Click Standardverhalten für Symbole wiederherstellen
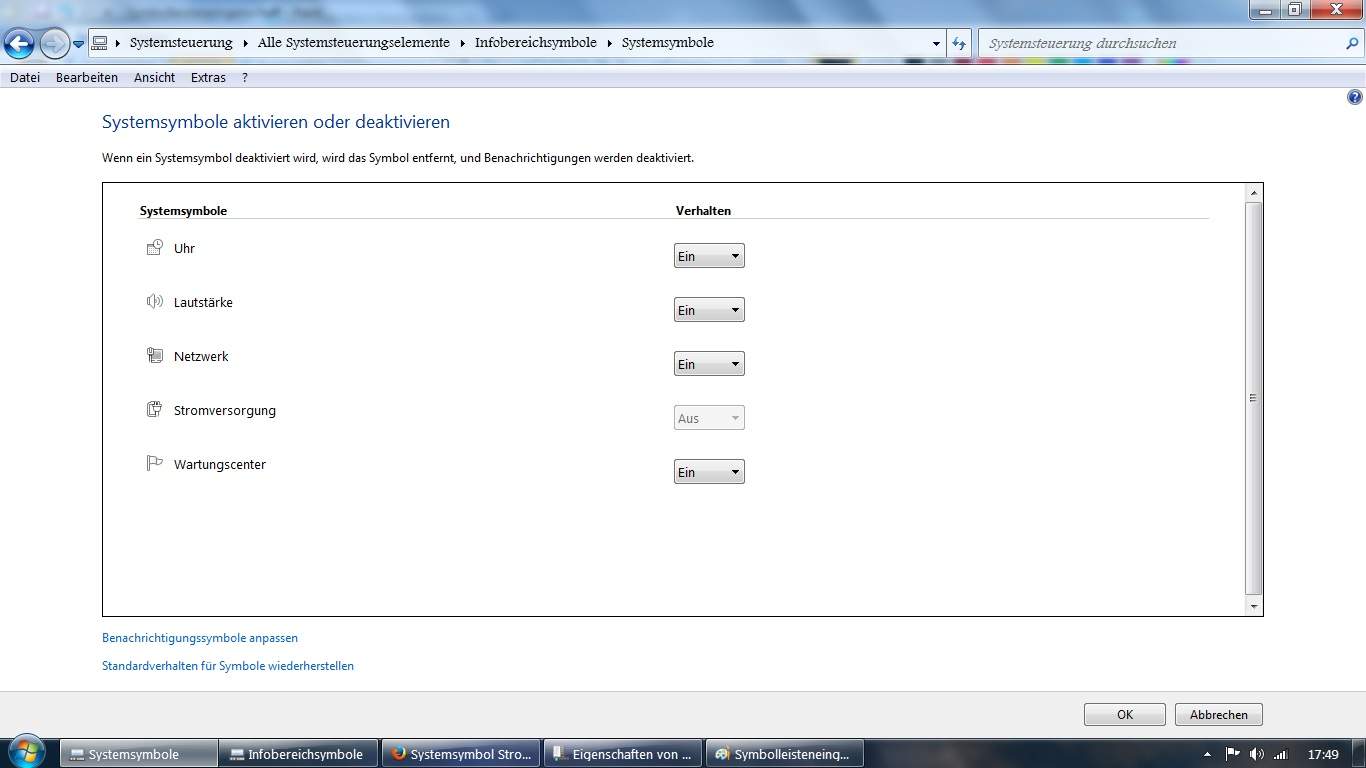This screenshot has height=768, width=1366. [x=228, y=665]
